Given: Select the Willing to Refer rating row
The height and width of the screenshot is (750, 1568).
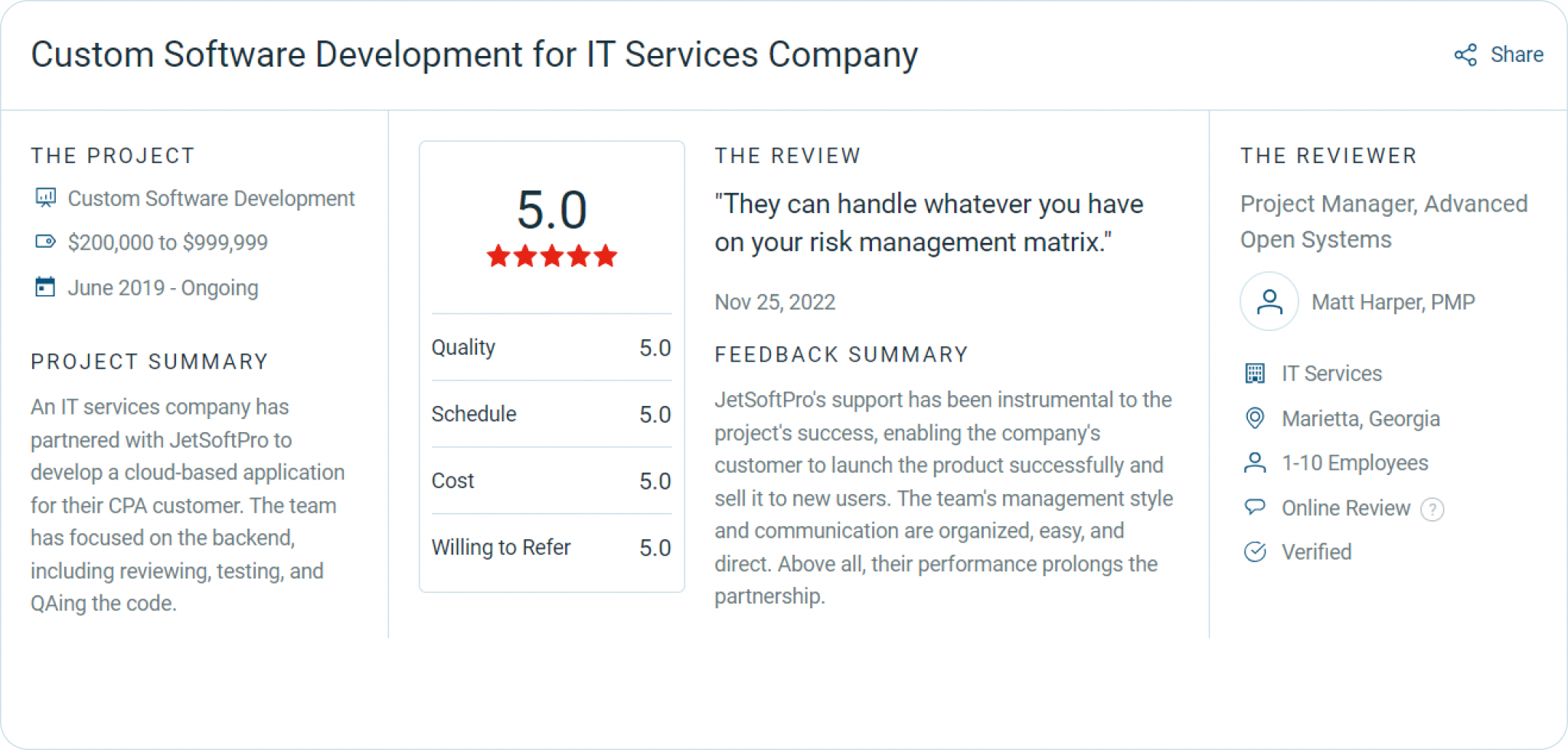Looking at the screenshot, I should [x=550, y=547].
